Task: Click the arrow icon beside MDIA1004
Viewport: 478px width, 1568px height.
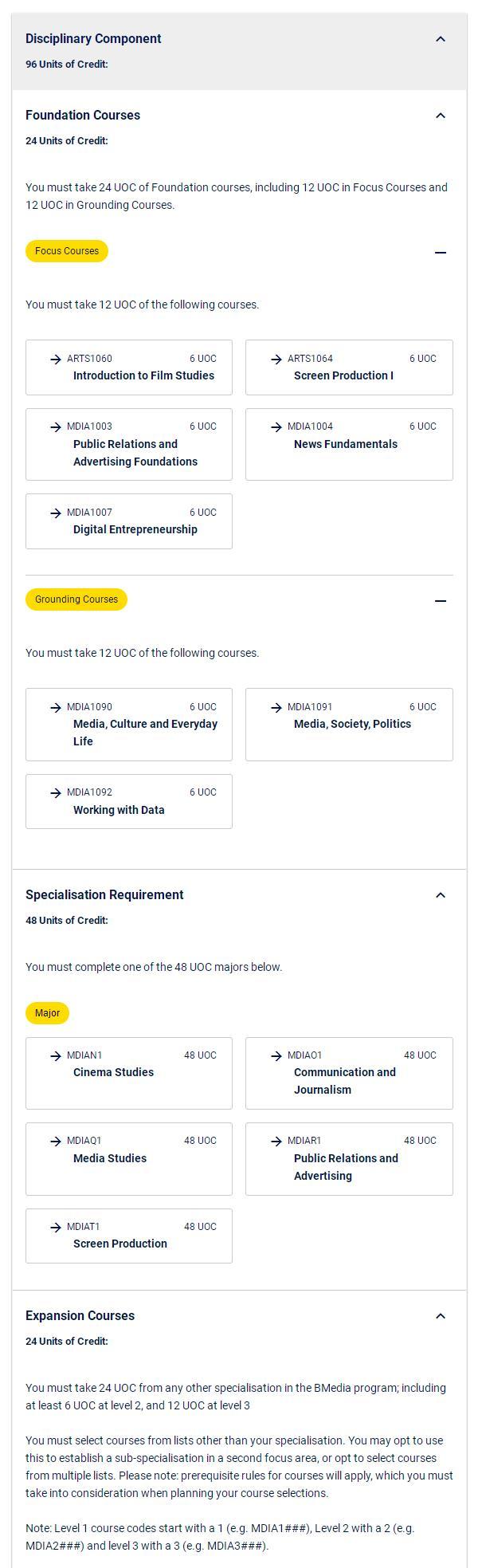Action: [276, 427]
